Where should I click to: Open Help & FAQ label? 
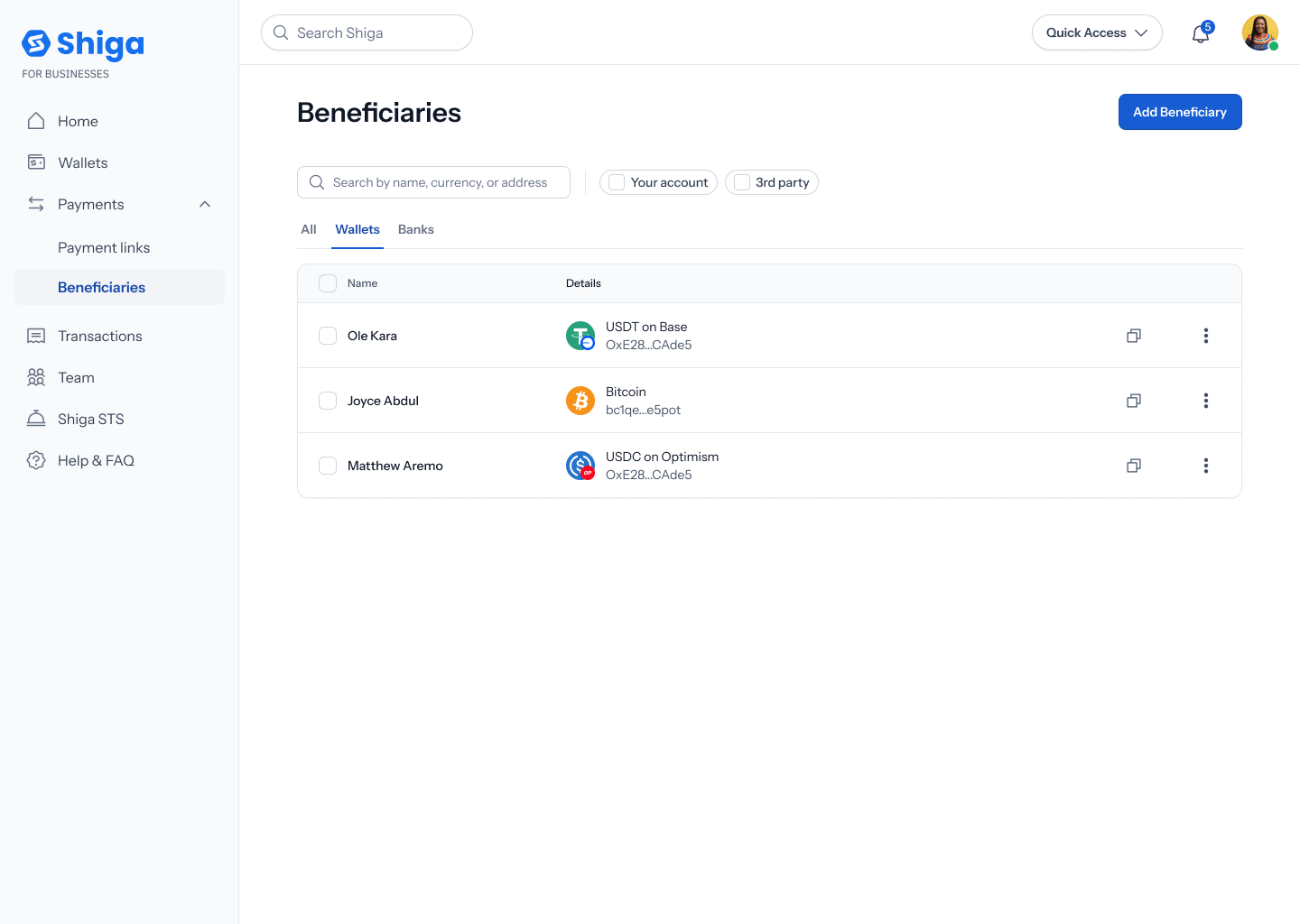[x=96, y=460]
